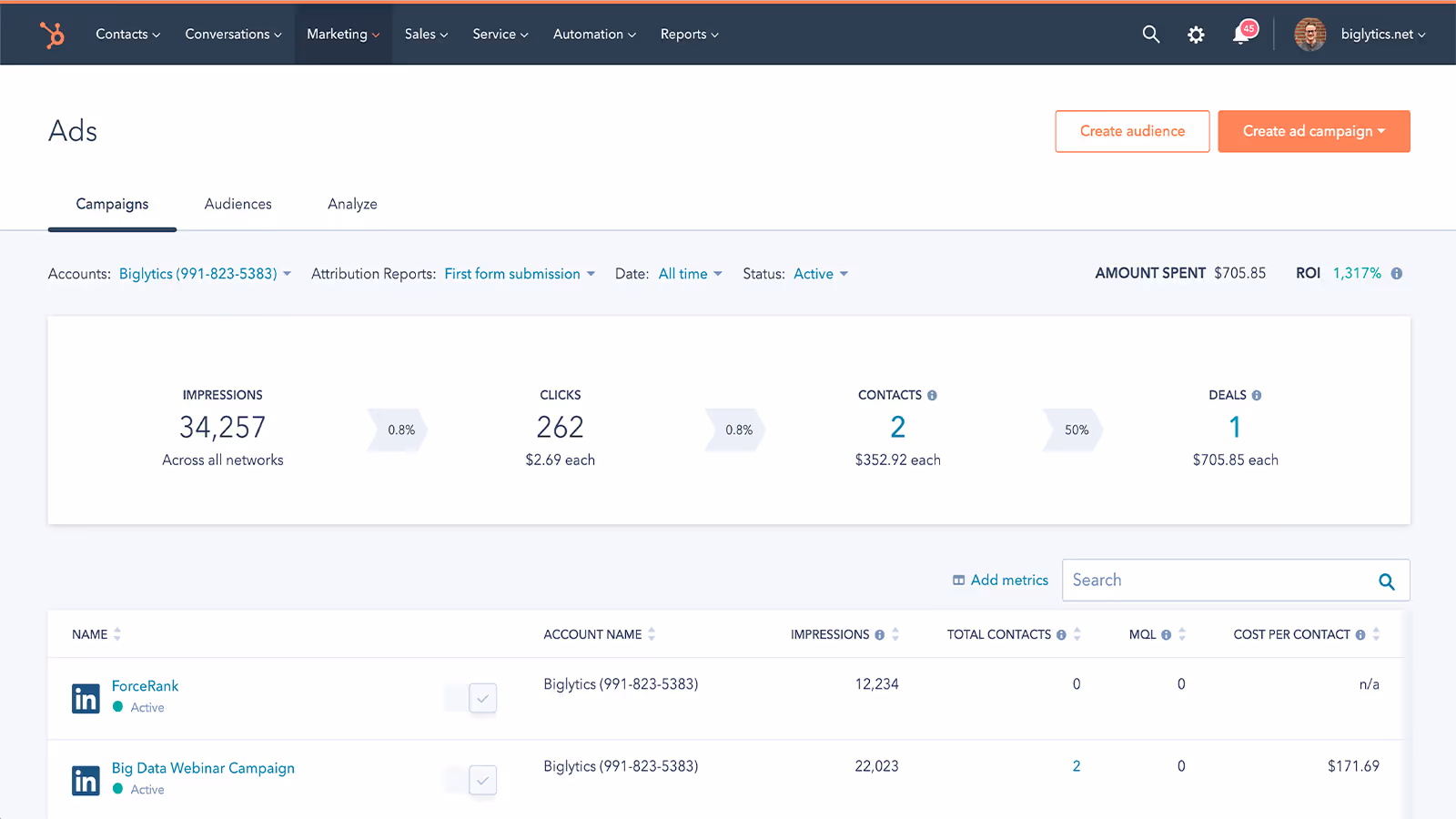Open the ForceRank campaign link
This screenshot has height=819, width=1456.
point(144,685)
